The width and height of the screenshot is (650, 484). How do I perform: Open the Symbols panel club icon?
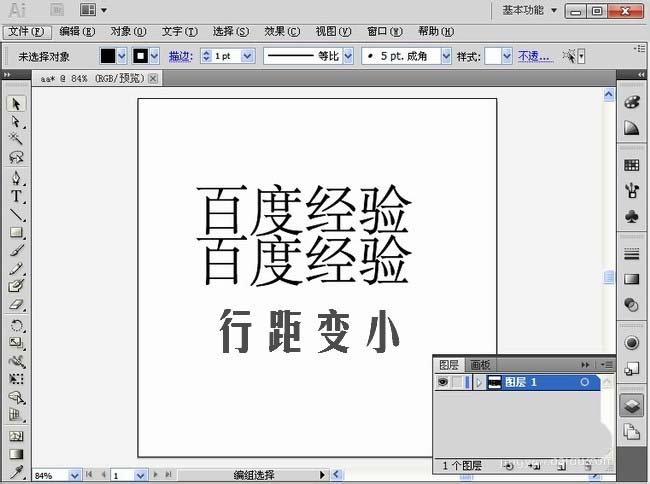[x=631, y=216]
